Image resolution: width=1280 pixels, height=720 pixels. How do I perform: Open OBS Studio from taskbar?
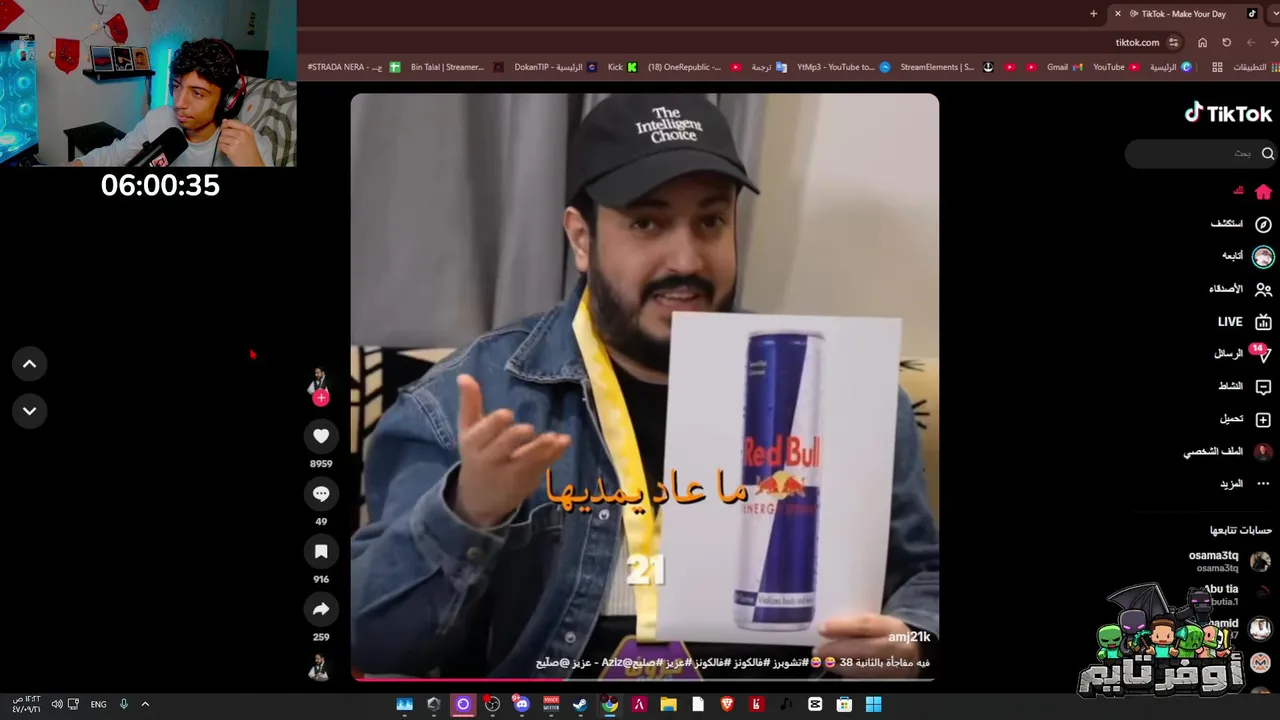[x=492, y=704]
